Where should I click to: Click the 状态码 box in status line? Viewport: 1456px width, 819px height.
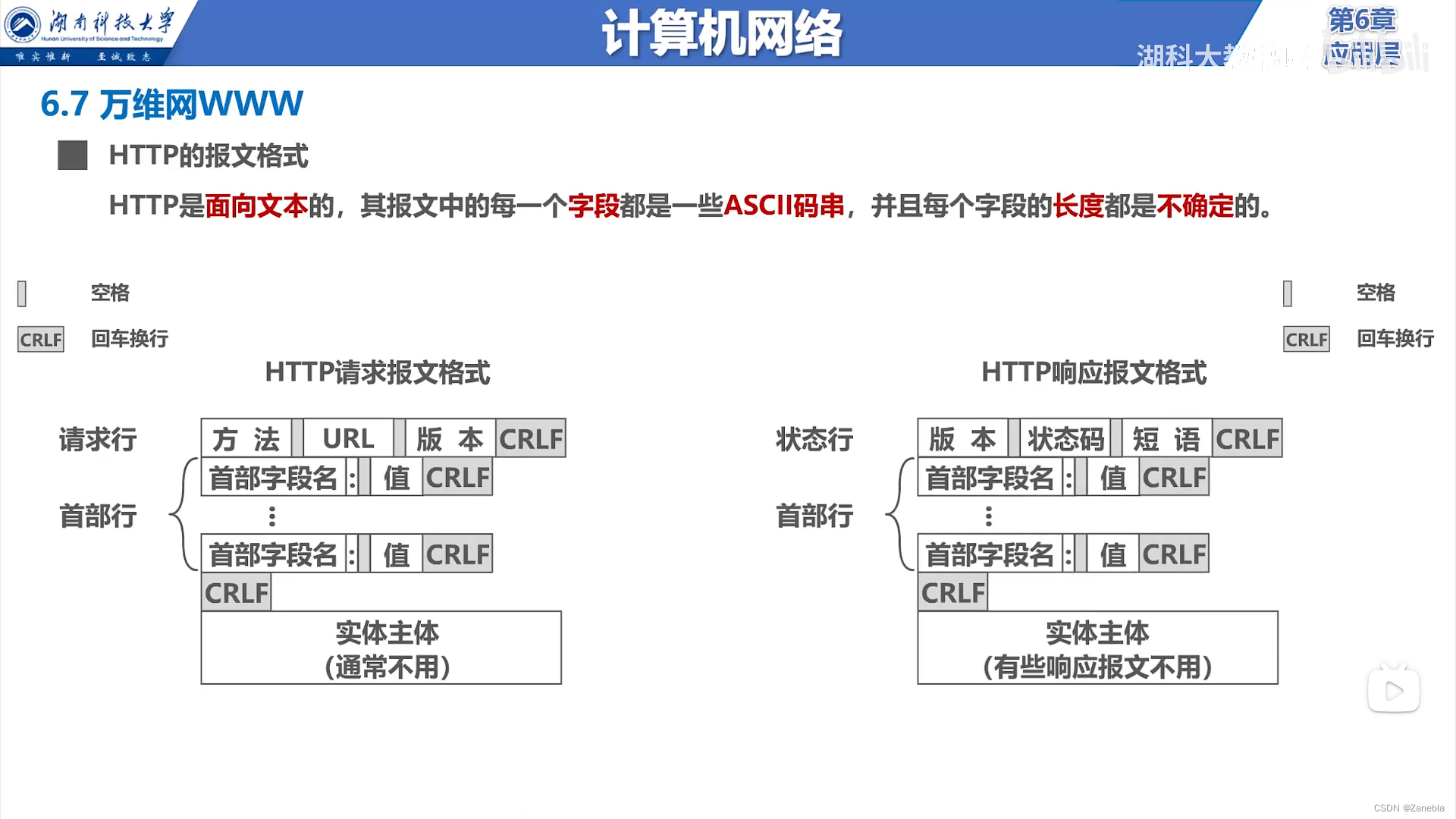1065,438
